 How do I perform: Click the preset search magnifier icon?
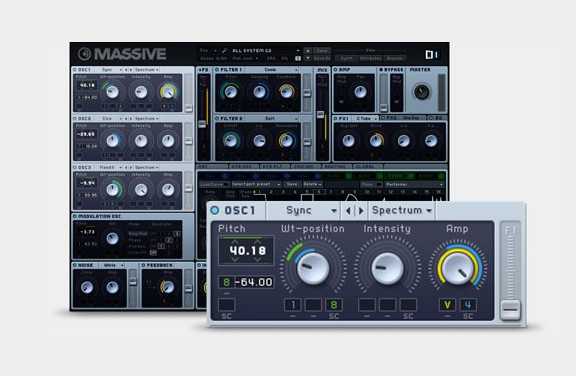pos(224,51)
